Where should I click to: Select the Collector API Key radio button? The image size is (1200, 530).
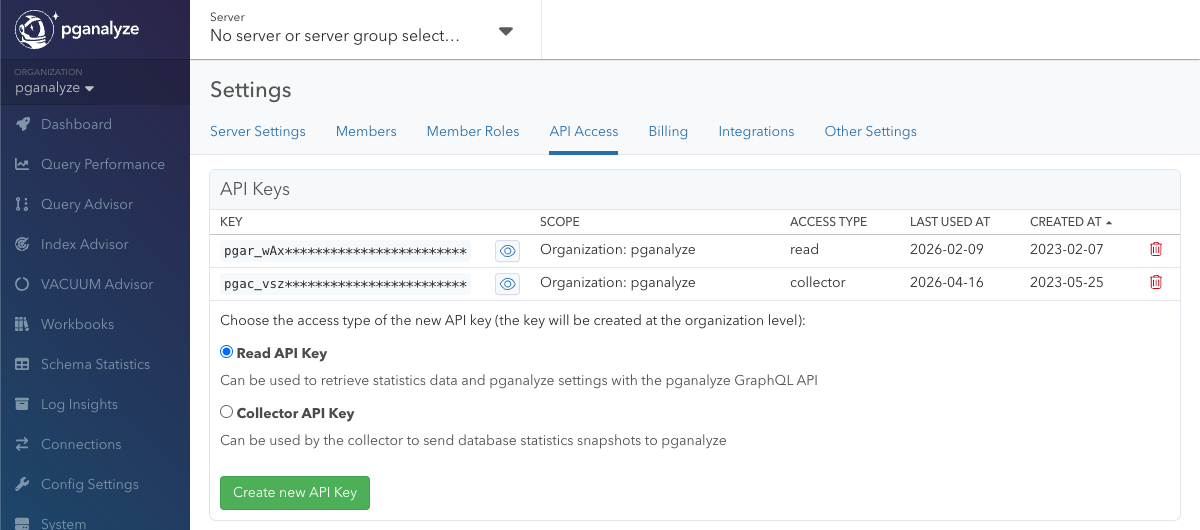tap(226, 412)
